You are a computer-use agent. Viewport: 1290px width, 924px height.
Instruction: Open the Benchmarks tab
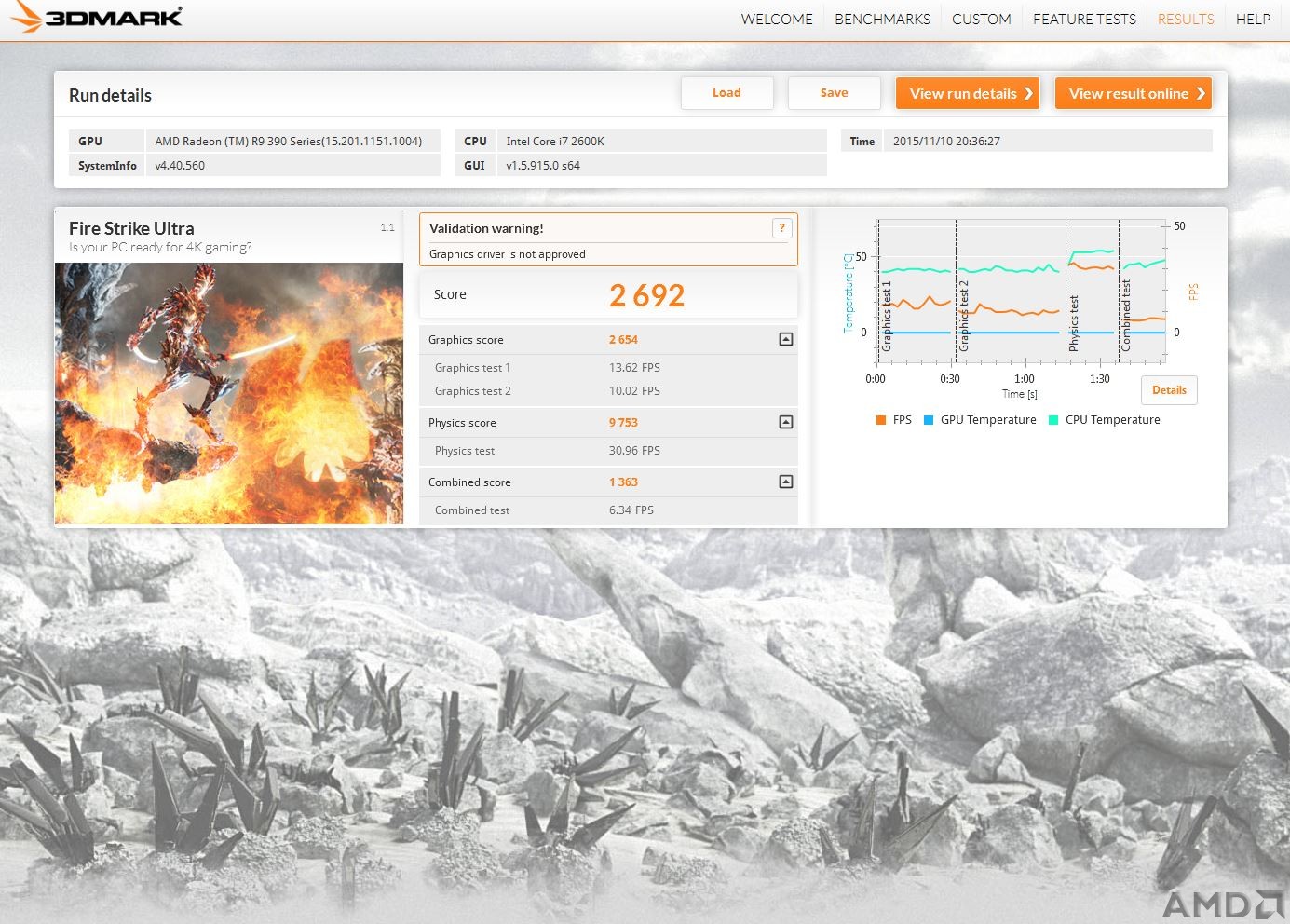pyautogui.click(x=882, y=19)
